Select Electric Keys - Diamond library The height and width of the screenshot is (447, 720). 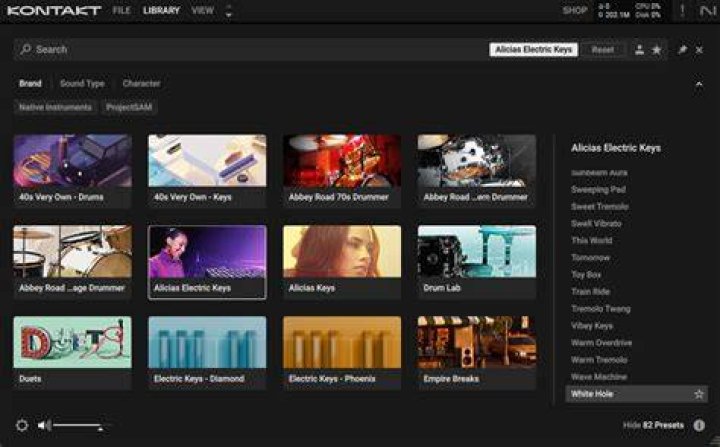[x=207, y=353]
